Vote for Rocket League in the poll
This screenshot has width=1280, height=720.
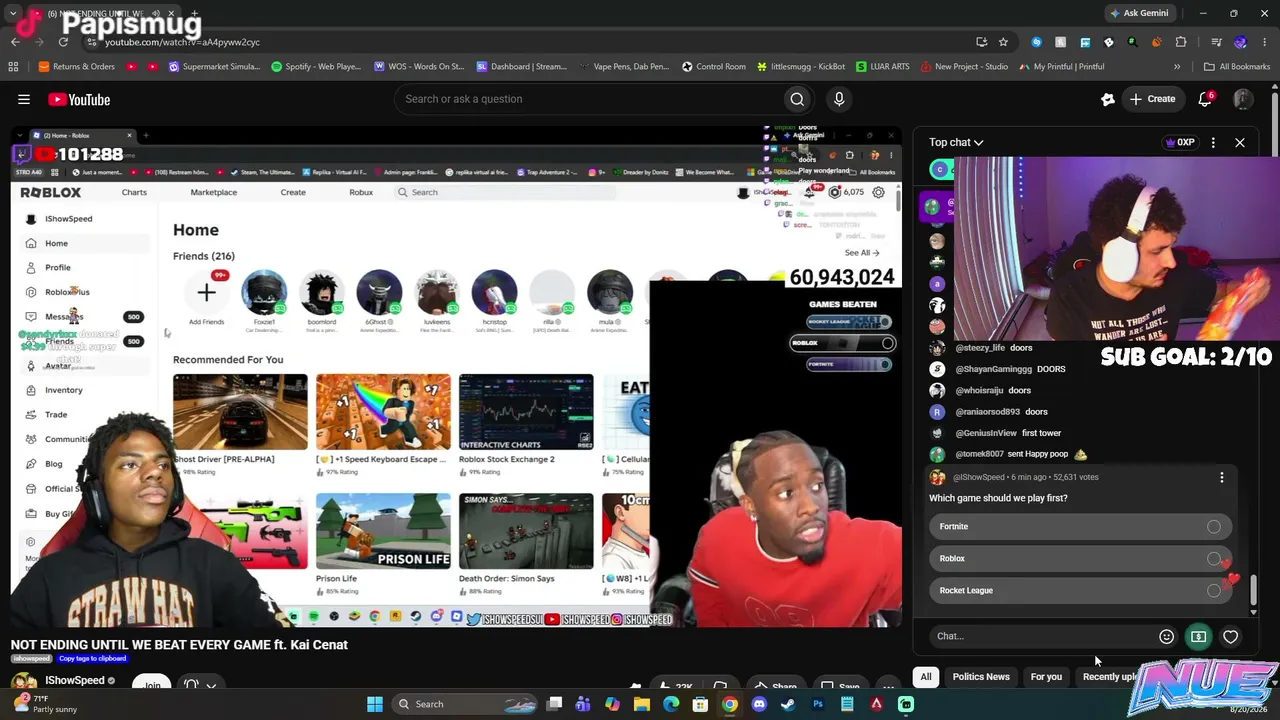tap(1080, 591)
